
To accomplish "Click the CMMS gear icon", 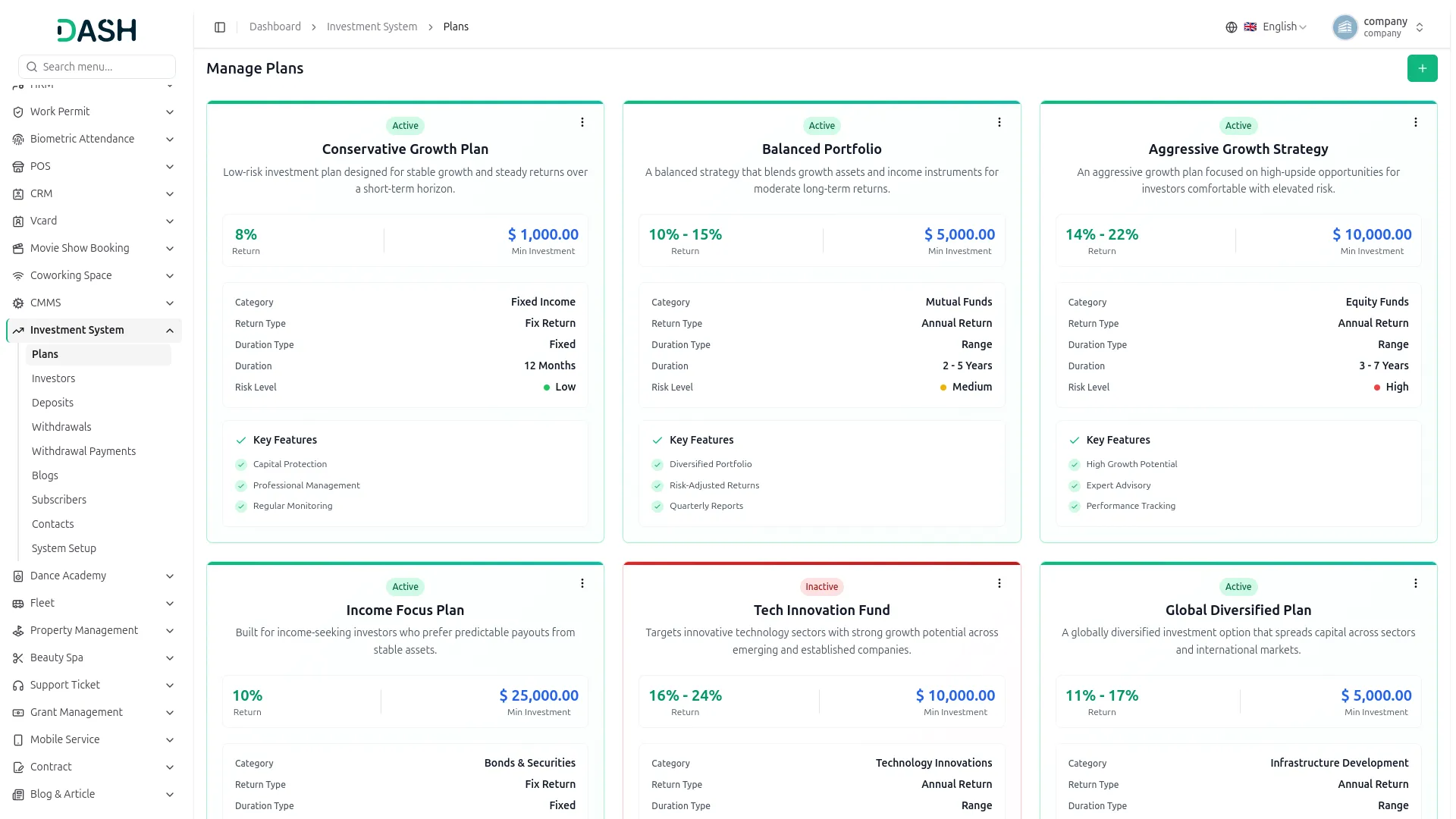I will [x=18, y=303].
